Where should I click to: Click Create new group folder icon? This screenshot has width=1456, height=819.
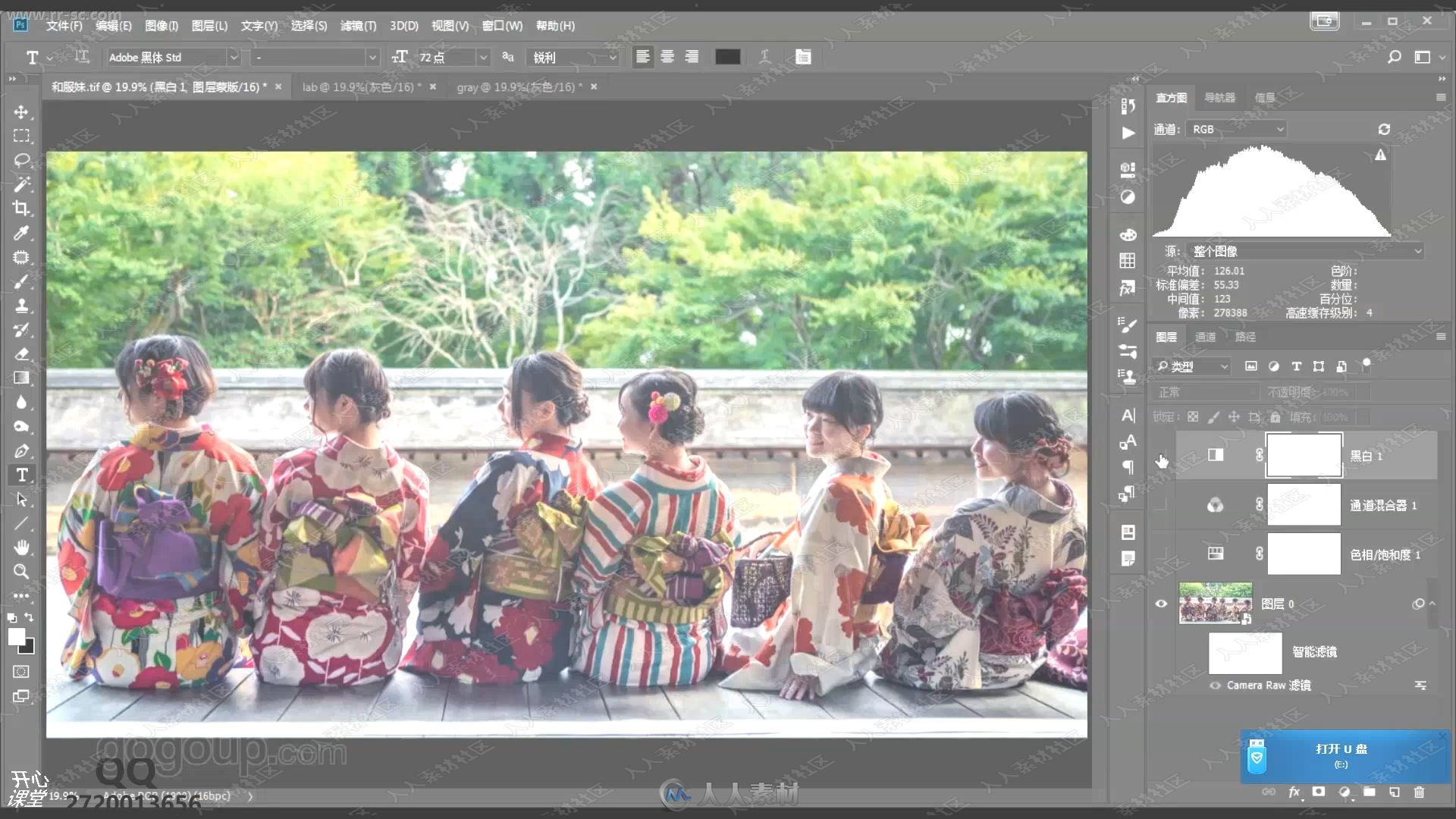click(1370, 792)
